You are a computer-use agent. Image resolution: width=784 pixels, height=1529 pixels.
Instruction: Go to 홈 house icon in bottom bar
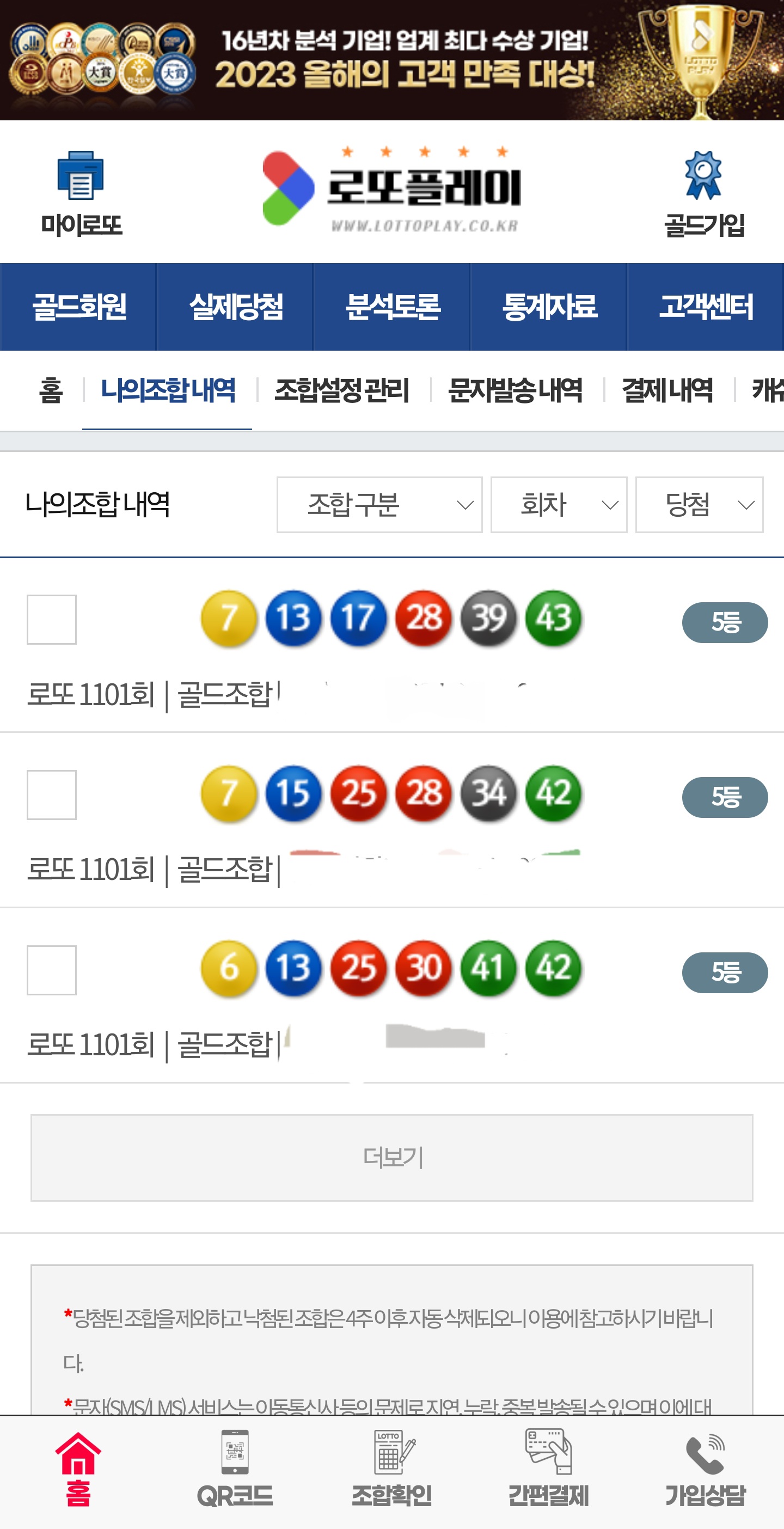tap(78, 1454)
